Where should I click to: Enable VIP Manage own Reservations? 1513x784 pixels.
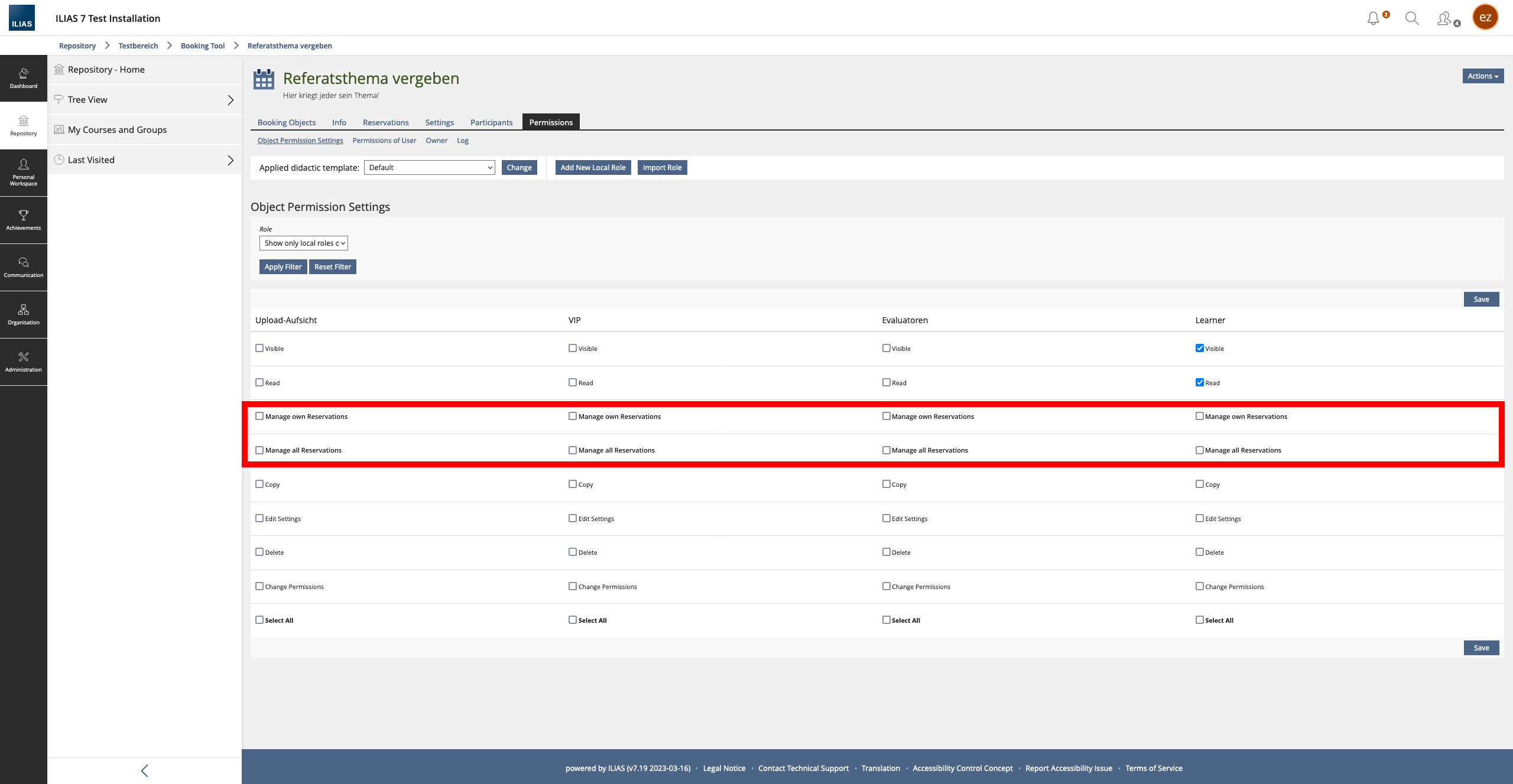click(x=573, y=416)
